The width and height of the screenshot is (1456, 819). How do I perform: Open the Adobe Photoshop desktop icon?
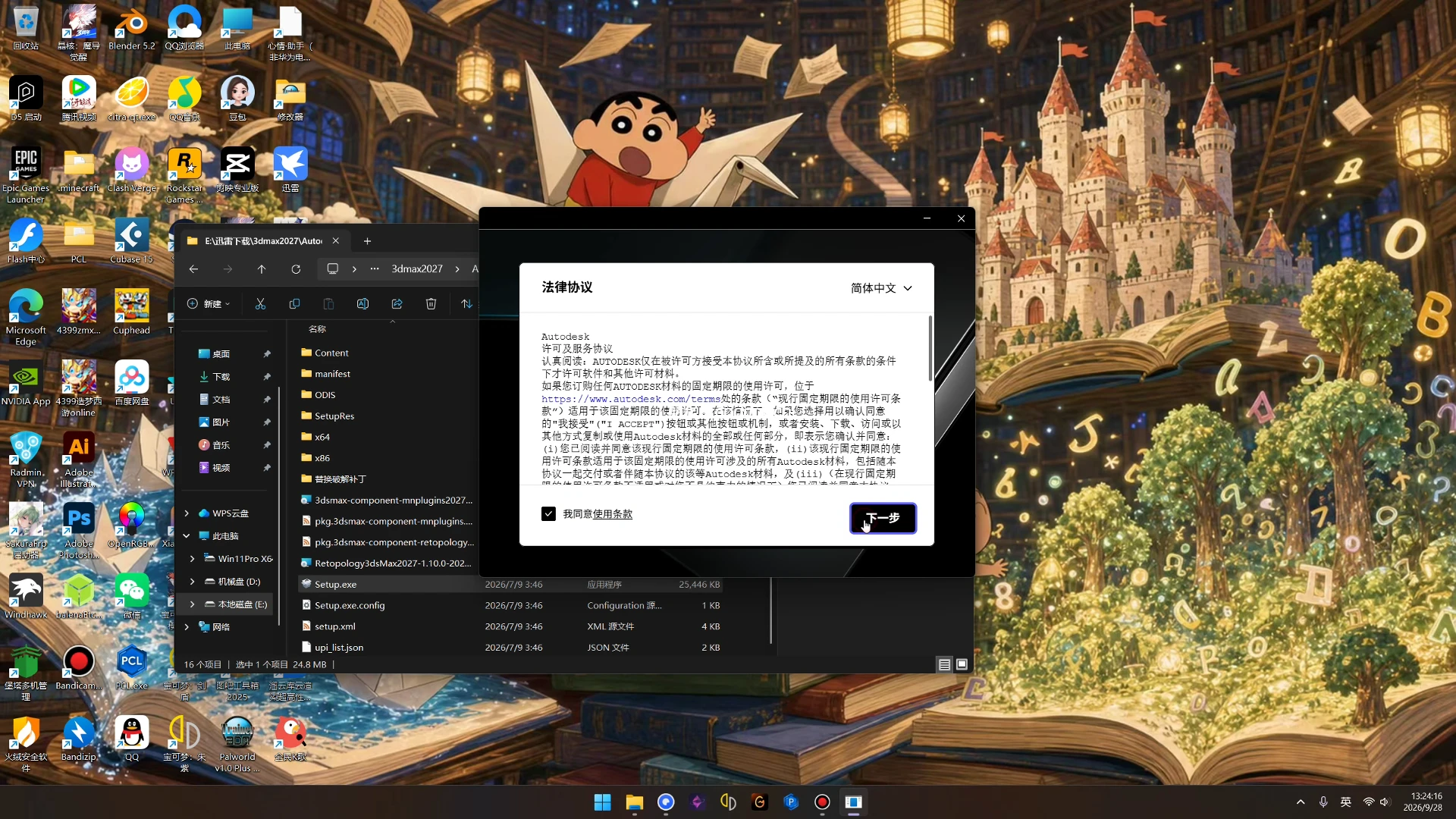pos(79,531)
